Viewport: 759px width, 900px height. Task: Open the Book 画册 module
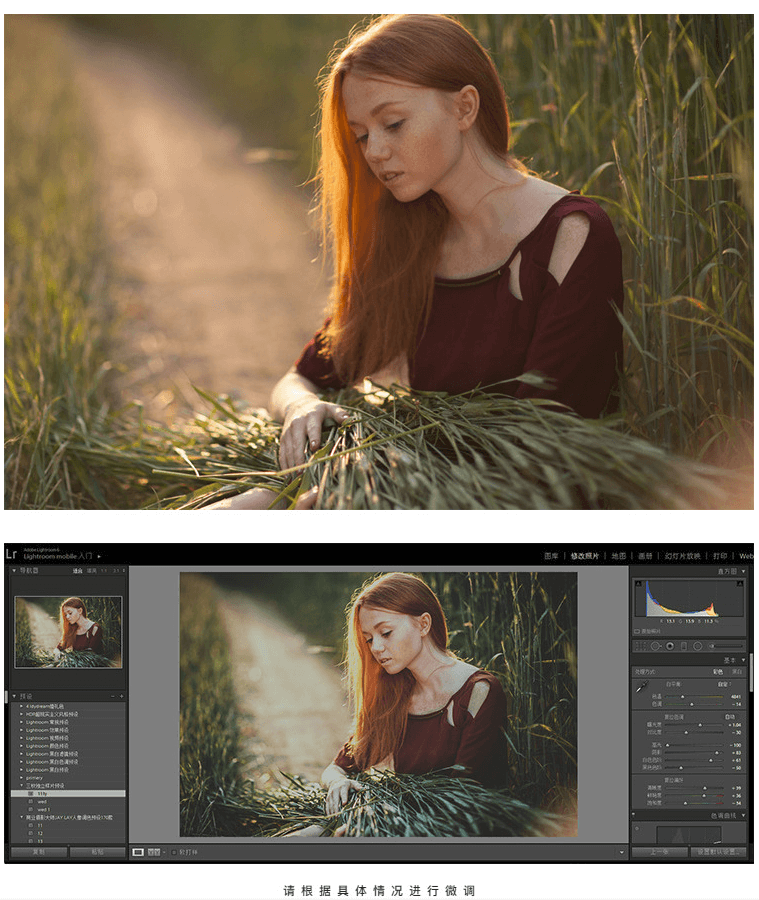(x=645, y=556)
